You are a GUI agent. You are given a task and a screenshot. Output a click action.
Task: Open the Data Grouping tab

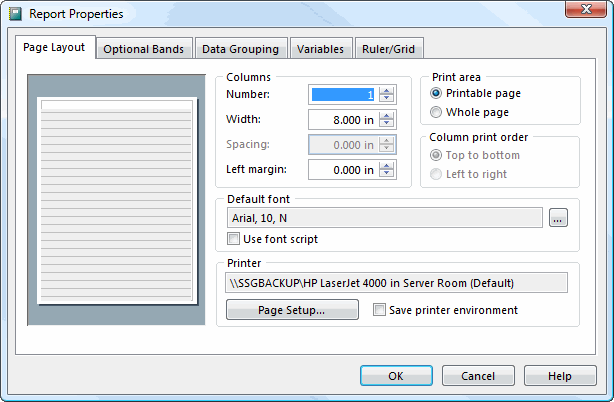[x=241, y=49]
